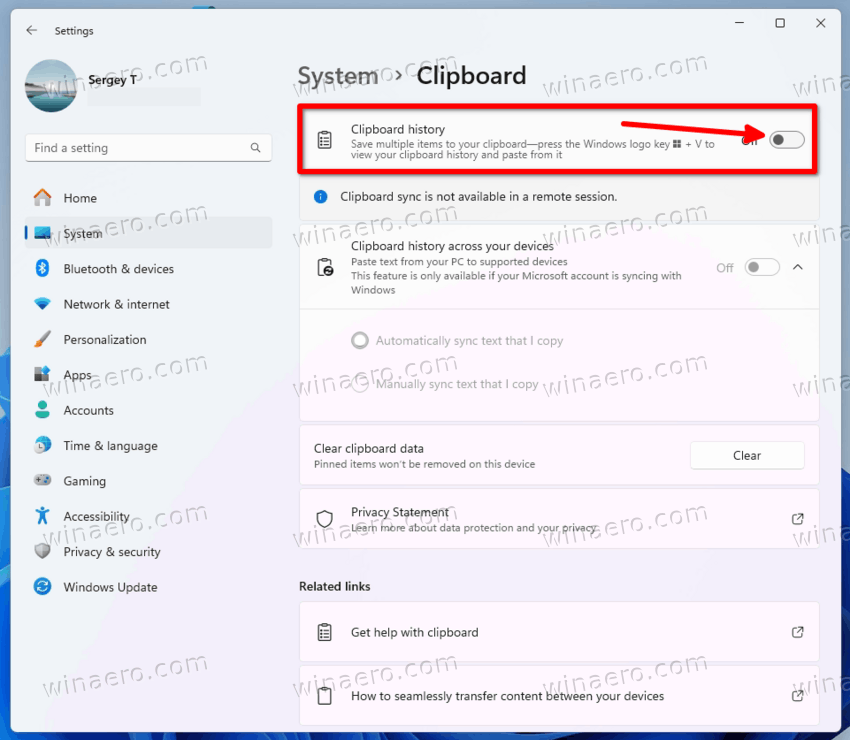Open How to seamlessly transfer content link

pyautogui.click(x=558, y=696)
